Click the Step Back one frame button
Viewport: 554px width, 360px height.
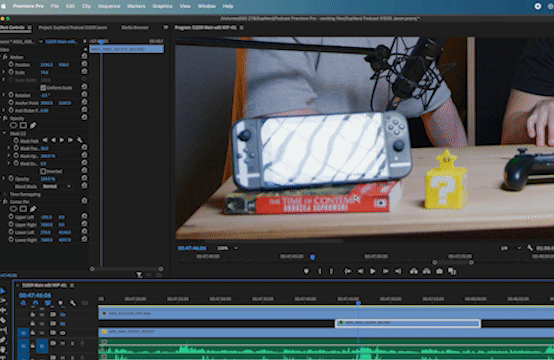point(360,271)
